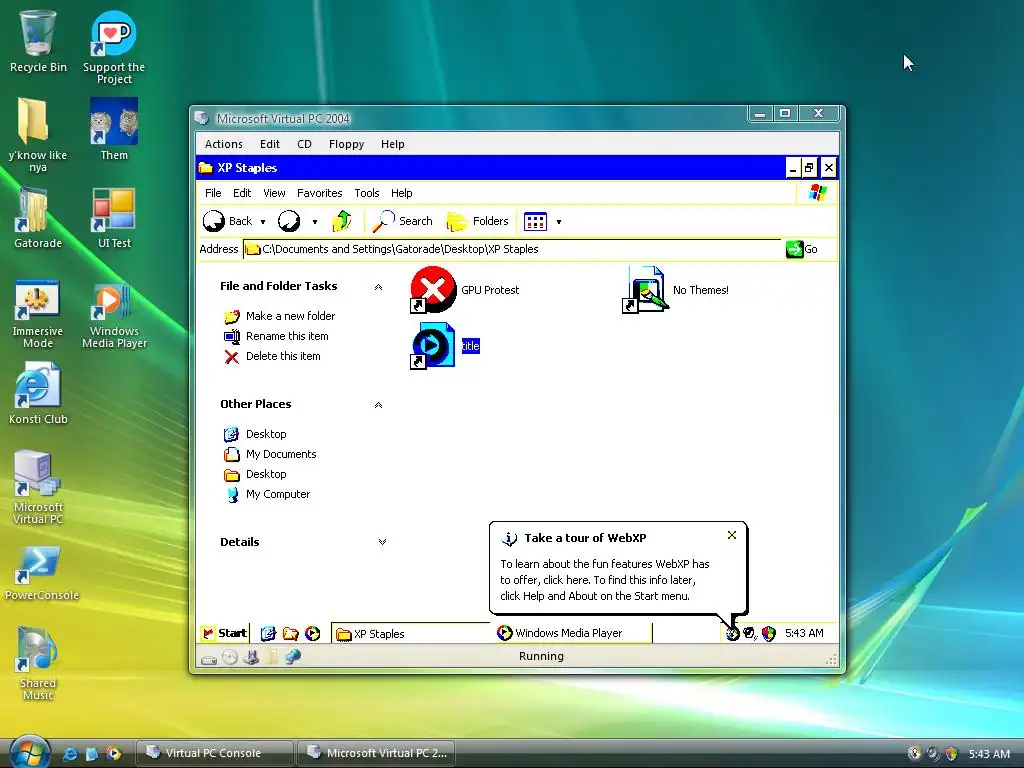Open the Favorites menu
Screen dimensions: 1024x768
[x=319, y=193]
